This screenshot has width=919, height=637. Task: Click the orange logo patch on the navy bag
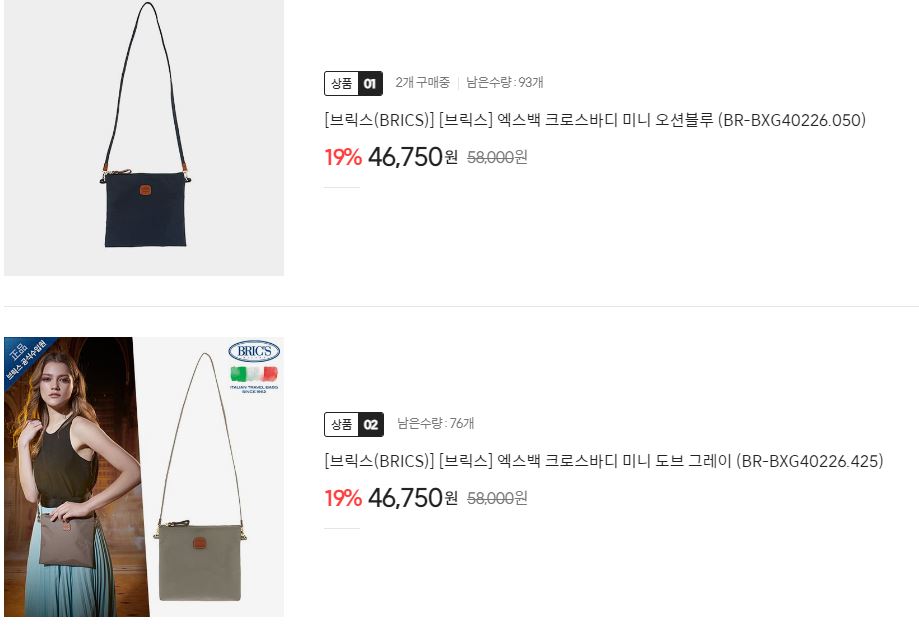(145, 190)
